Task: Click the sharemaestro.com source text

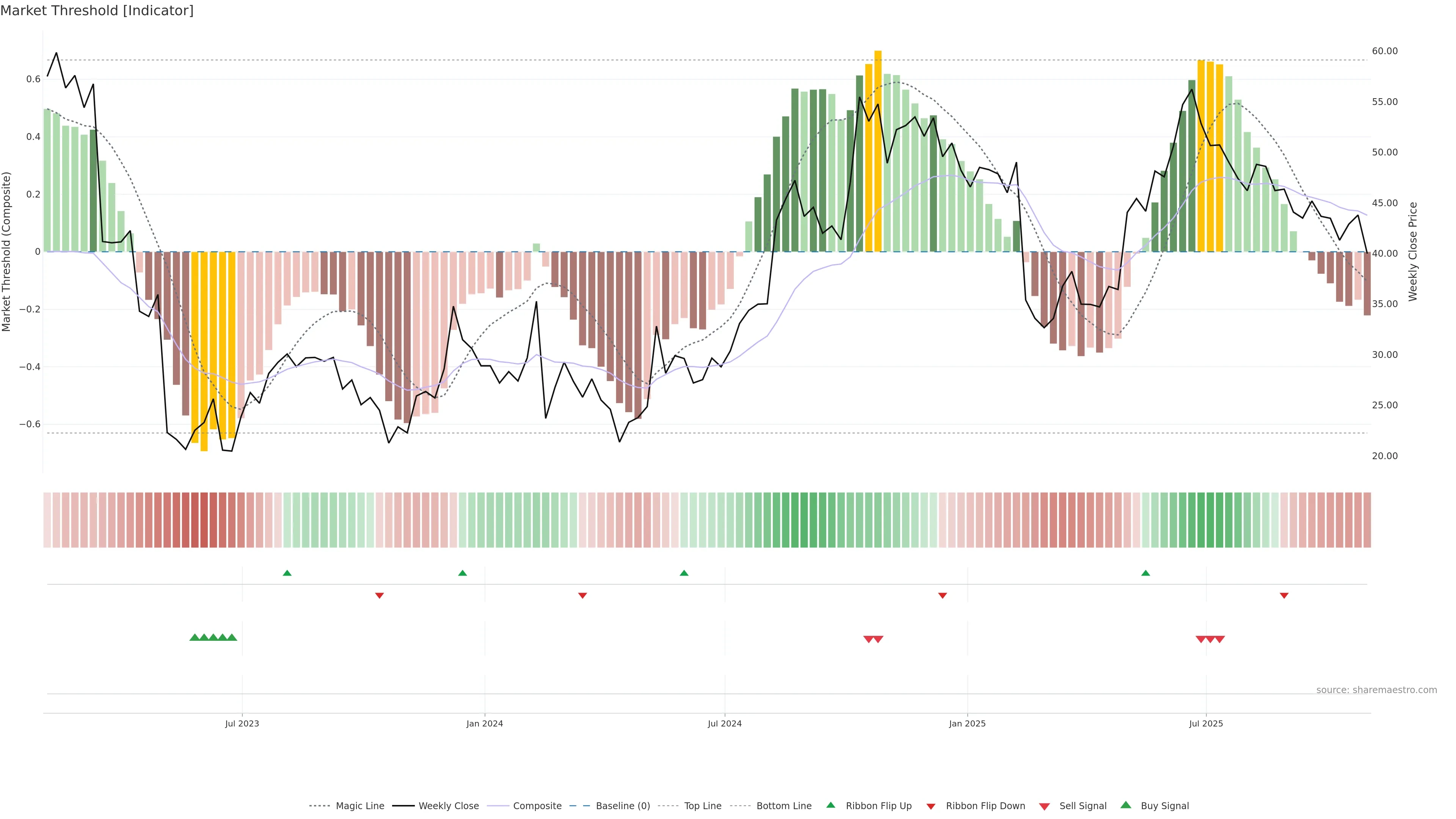Action: 1376,690
